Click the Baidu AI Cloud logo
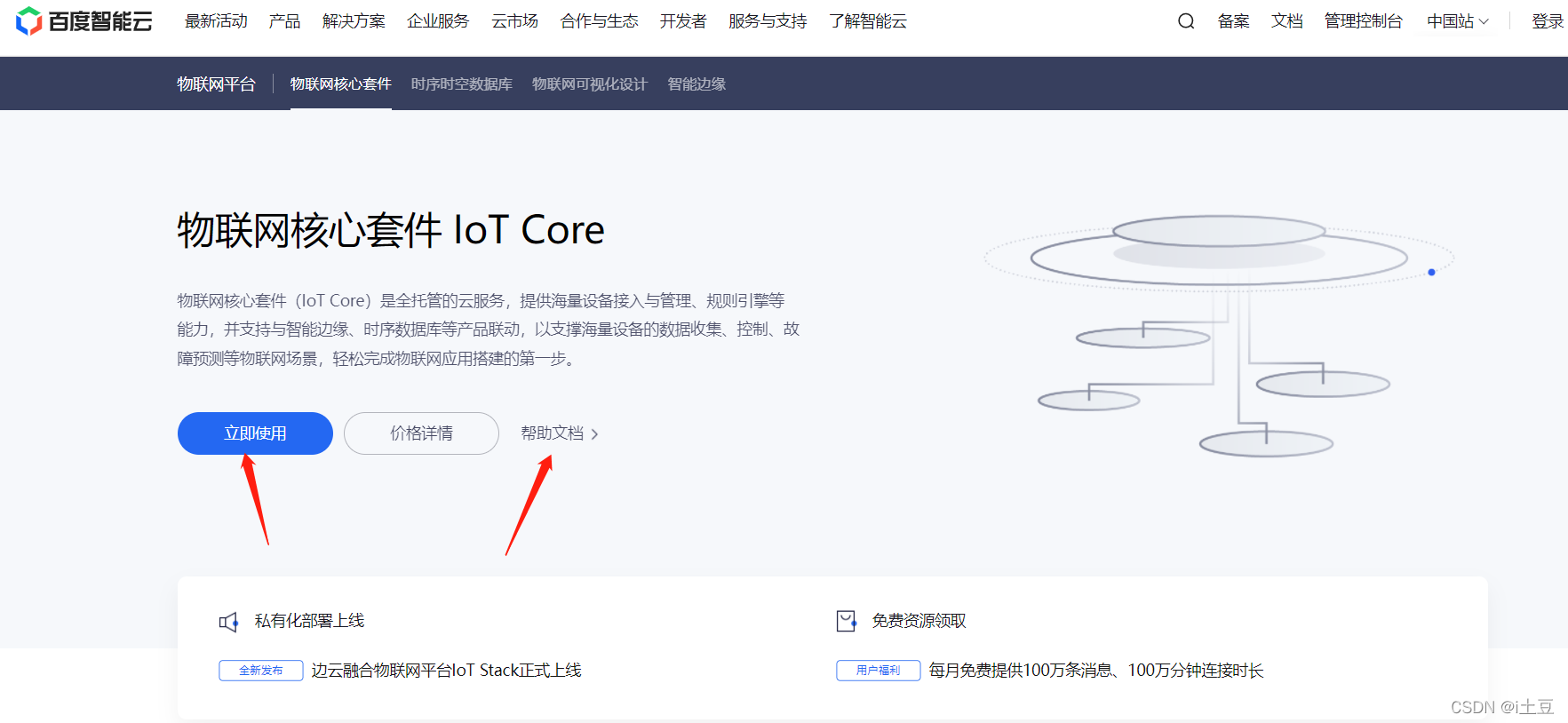Screen dimensions: 1568x723 [84, 21]
